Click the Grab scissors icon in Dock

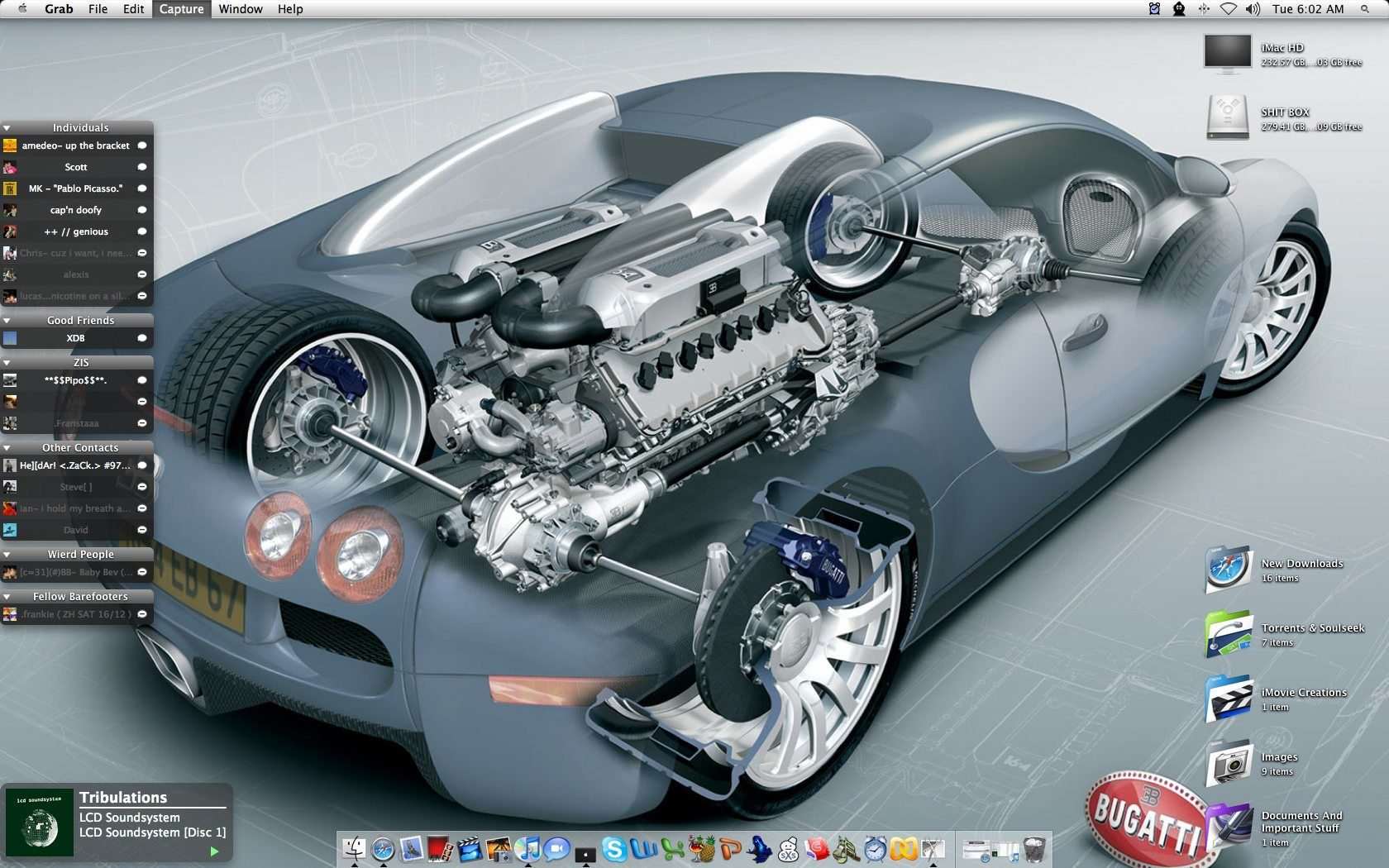(933, 848)
